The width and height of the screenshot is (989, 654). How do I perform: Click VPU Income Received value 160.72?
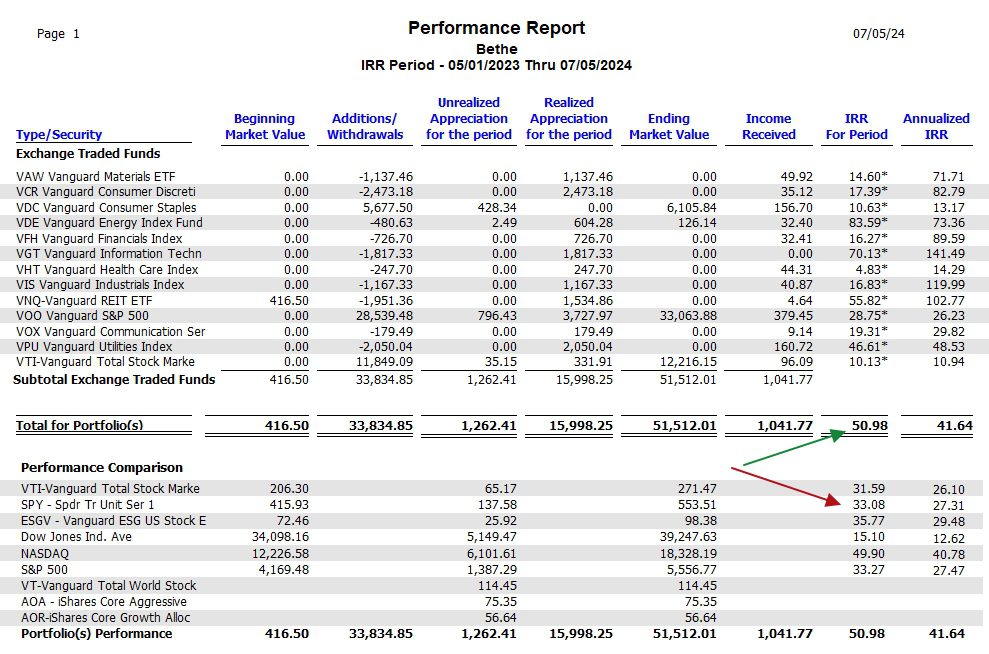[793, 346]
